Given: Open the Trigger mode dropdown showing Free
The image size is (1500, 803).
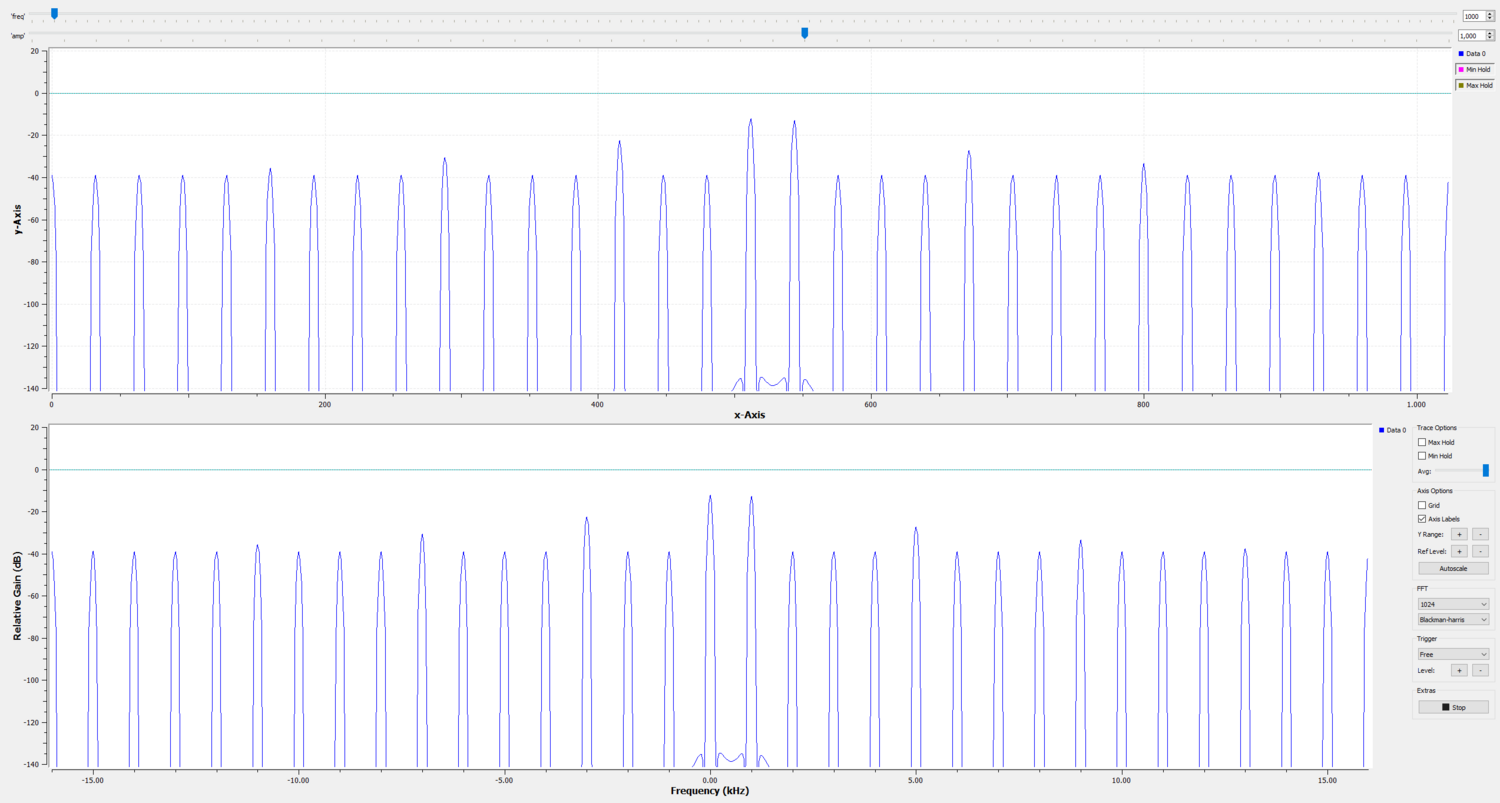Looking at the screenshot, I should tap(1453, 654).
